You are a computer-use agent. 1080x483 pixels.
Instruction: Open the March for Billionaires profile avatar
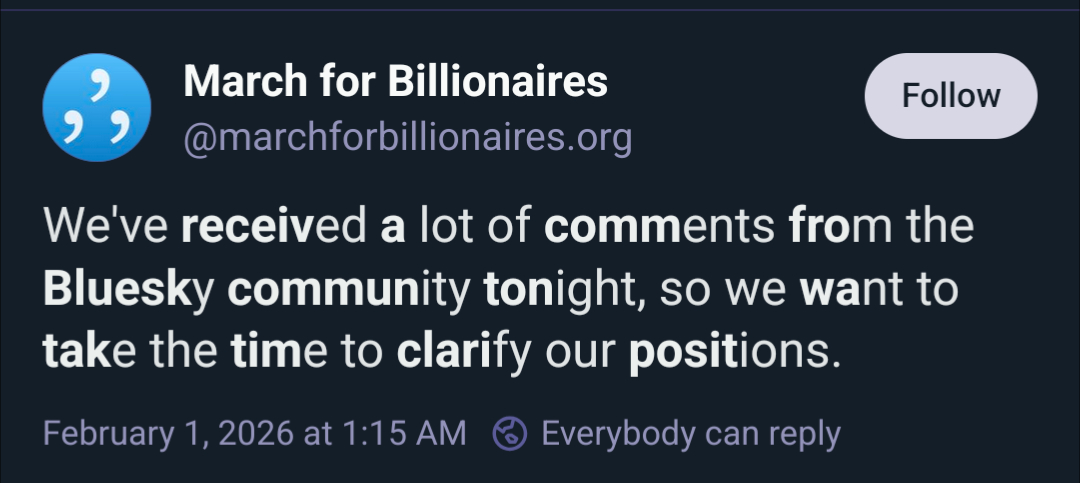point(97,108)
